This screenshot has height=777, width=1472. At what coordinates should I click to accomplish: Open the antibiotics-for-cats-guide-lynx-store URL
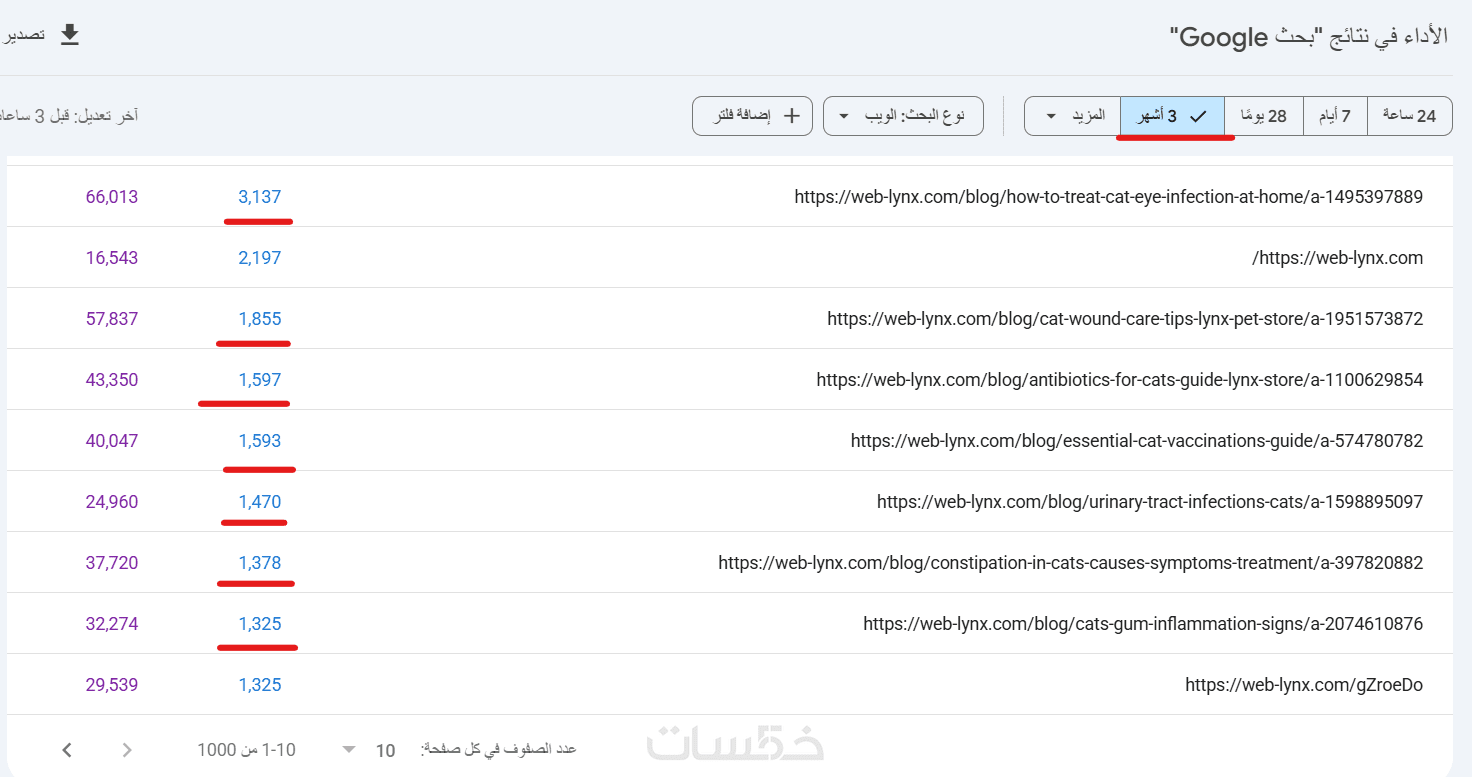(1119, 380)
